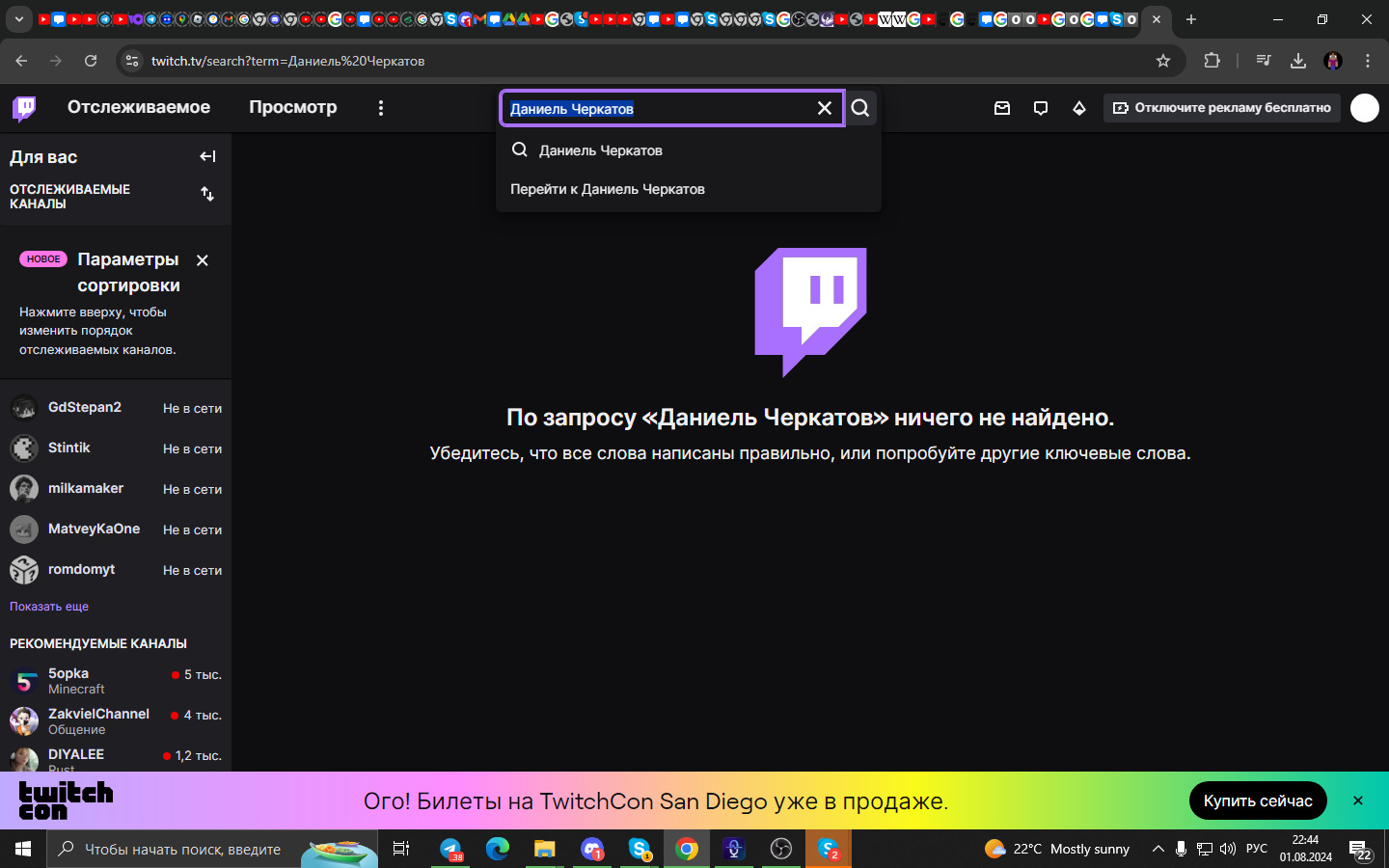Open Task View on taskbar
The height and width of the screenshot is (868, 1389).
[401, 849]
